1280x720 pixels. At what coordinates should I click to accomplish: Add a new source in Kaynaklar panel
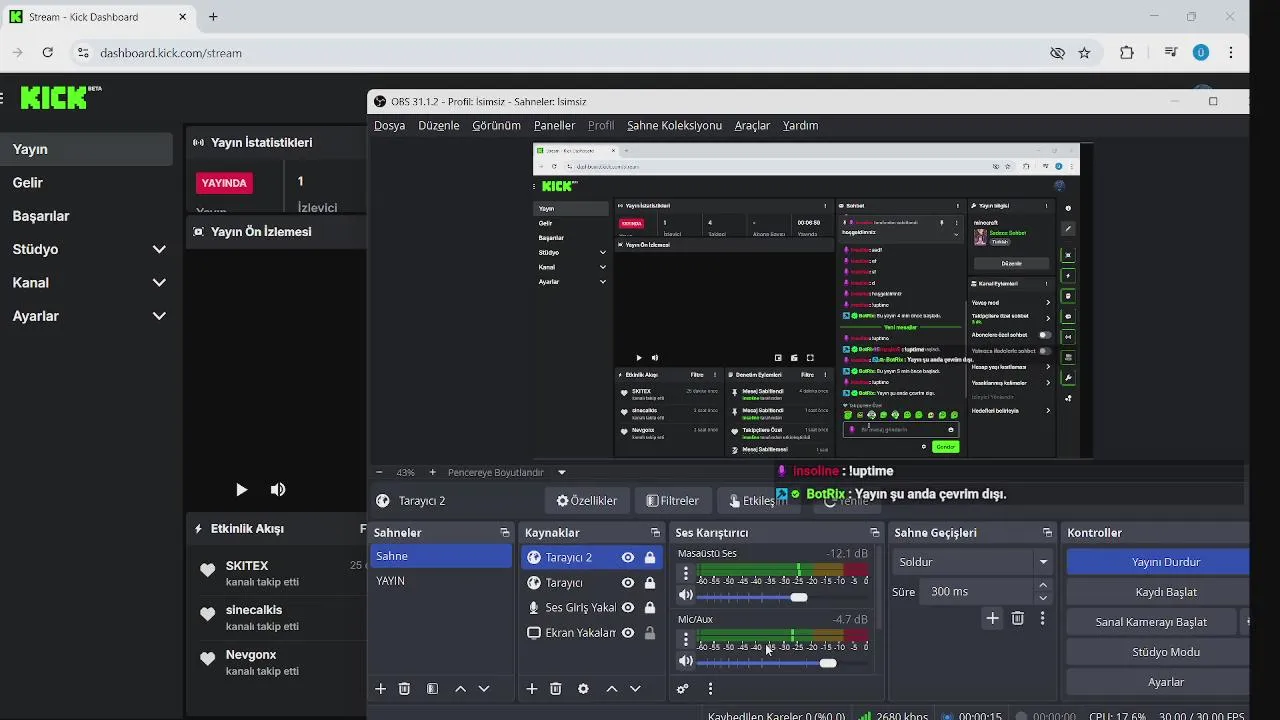(532, 689)
